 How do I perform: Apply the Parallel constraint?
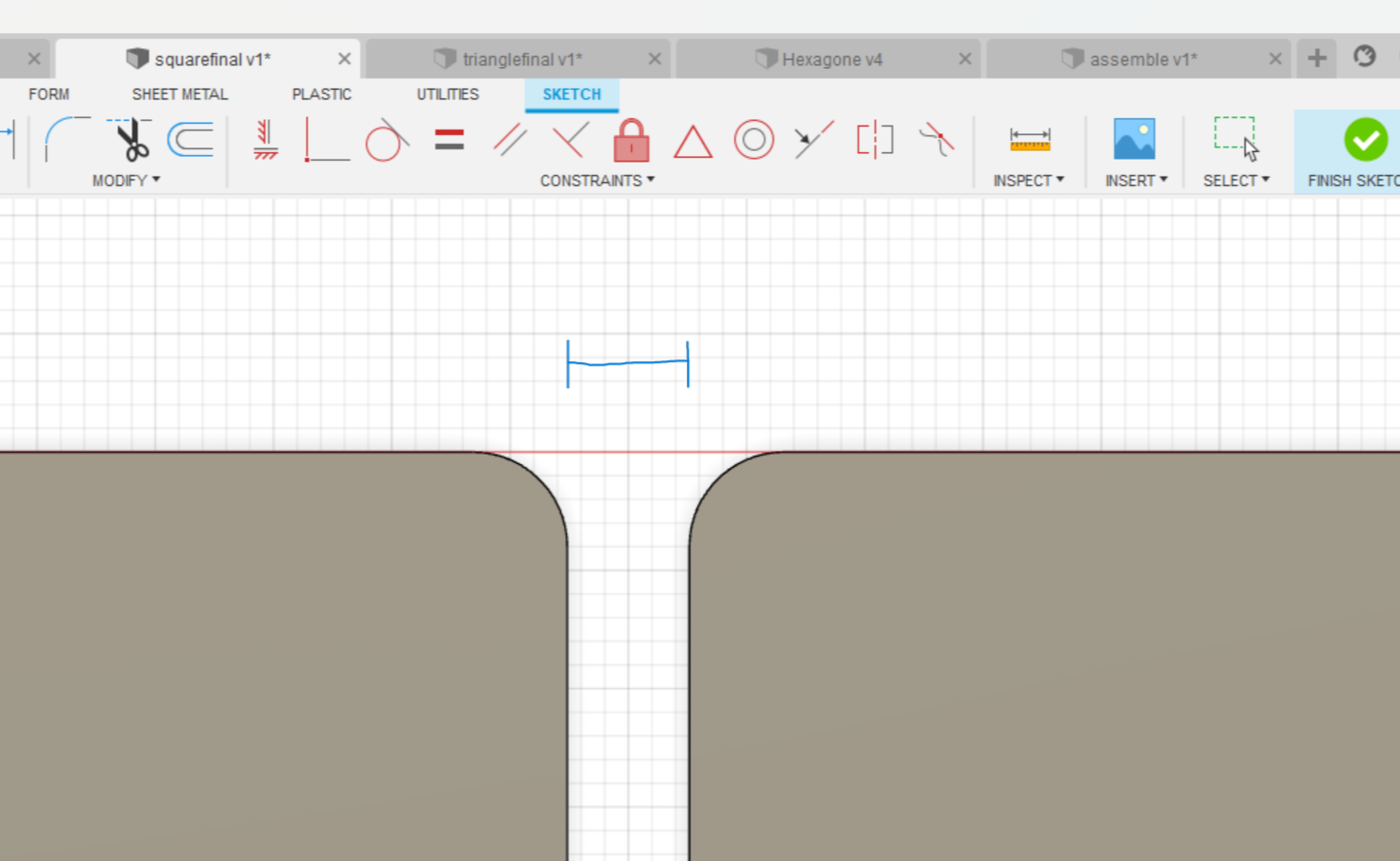click(x=510, y=140)
